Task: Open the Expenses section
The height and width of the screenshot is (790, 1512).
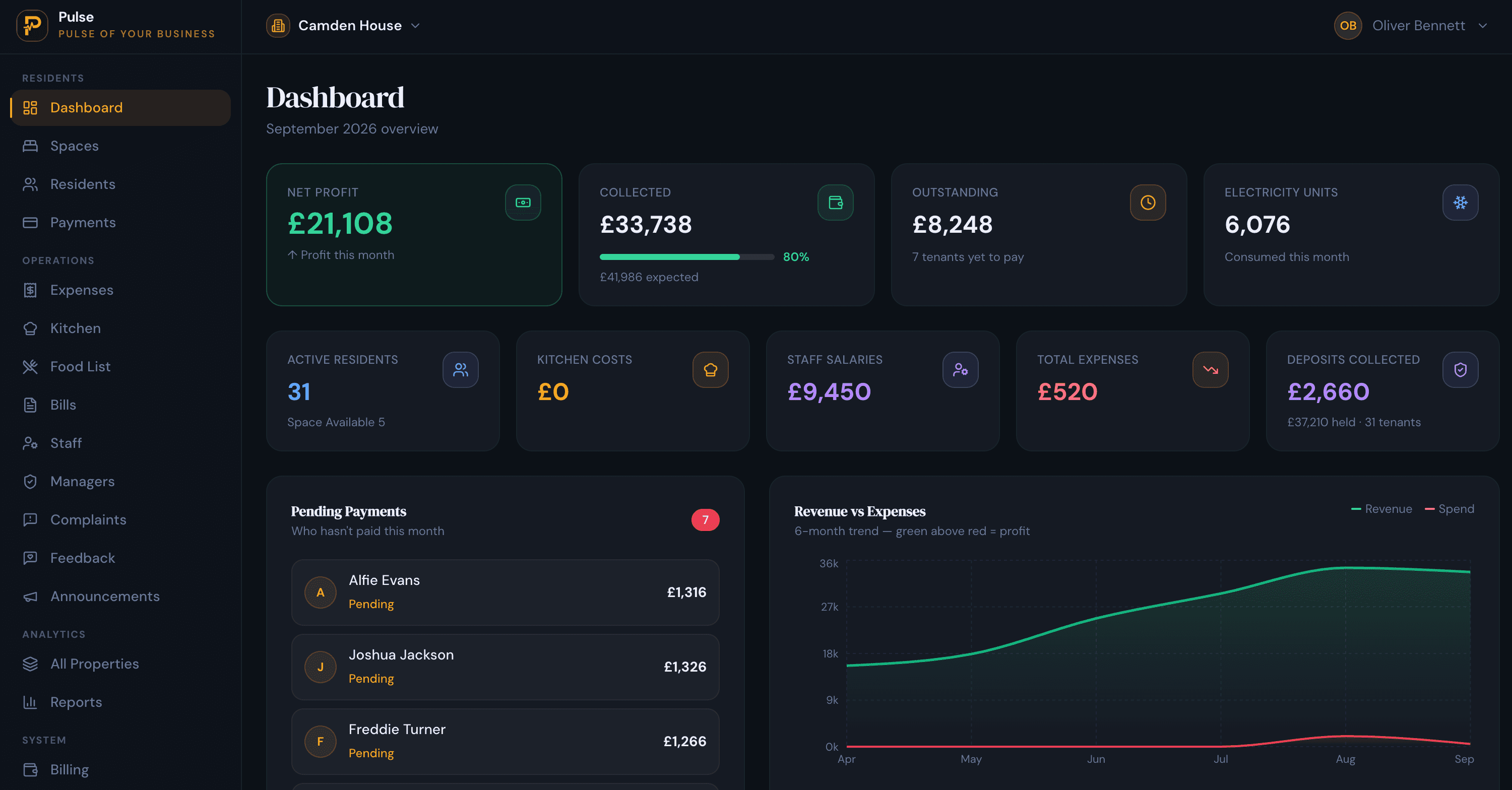Action: pos(120,290)
